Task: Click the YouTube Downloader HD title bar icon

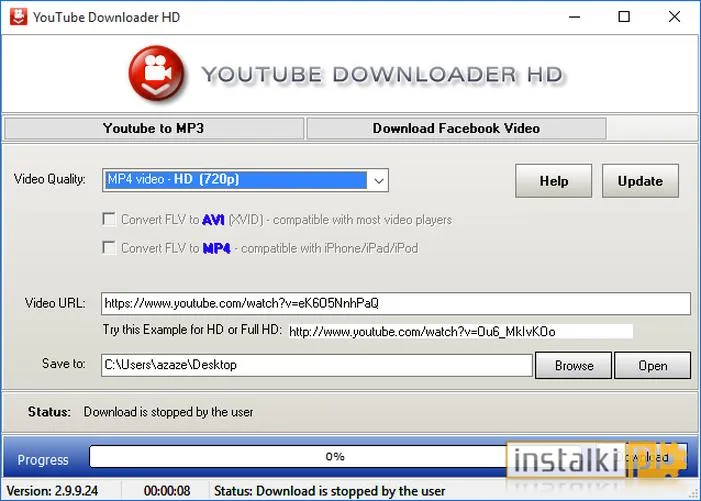Action: click(x=18, y=17)
